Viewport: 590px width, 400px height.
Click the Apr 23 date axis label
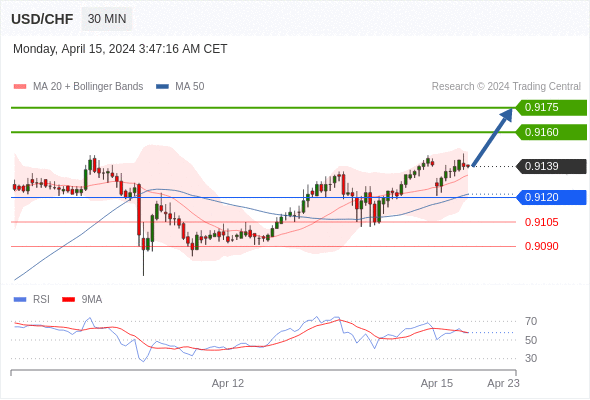pos(503,383)
